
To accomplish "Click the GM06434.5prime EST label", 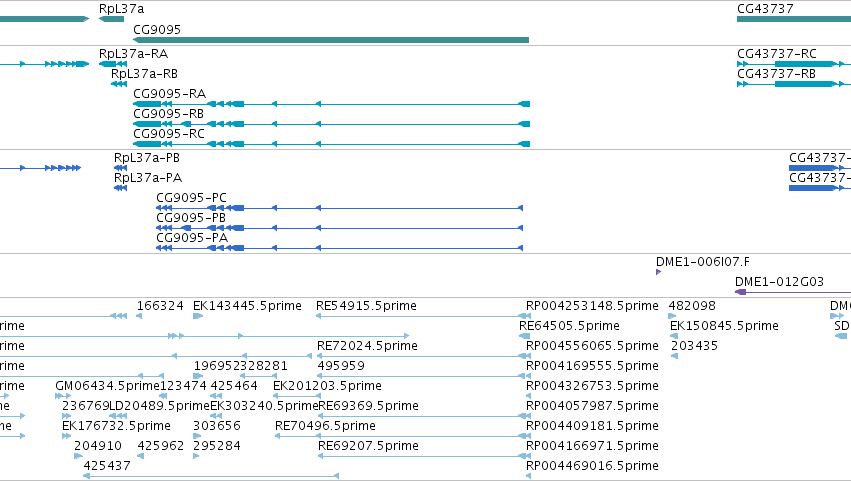I will pyautogui.click(x=107, y=386).
